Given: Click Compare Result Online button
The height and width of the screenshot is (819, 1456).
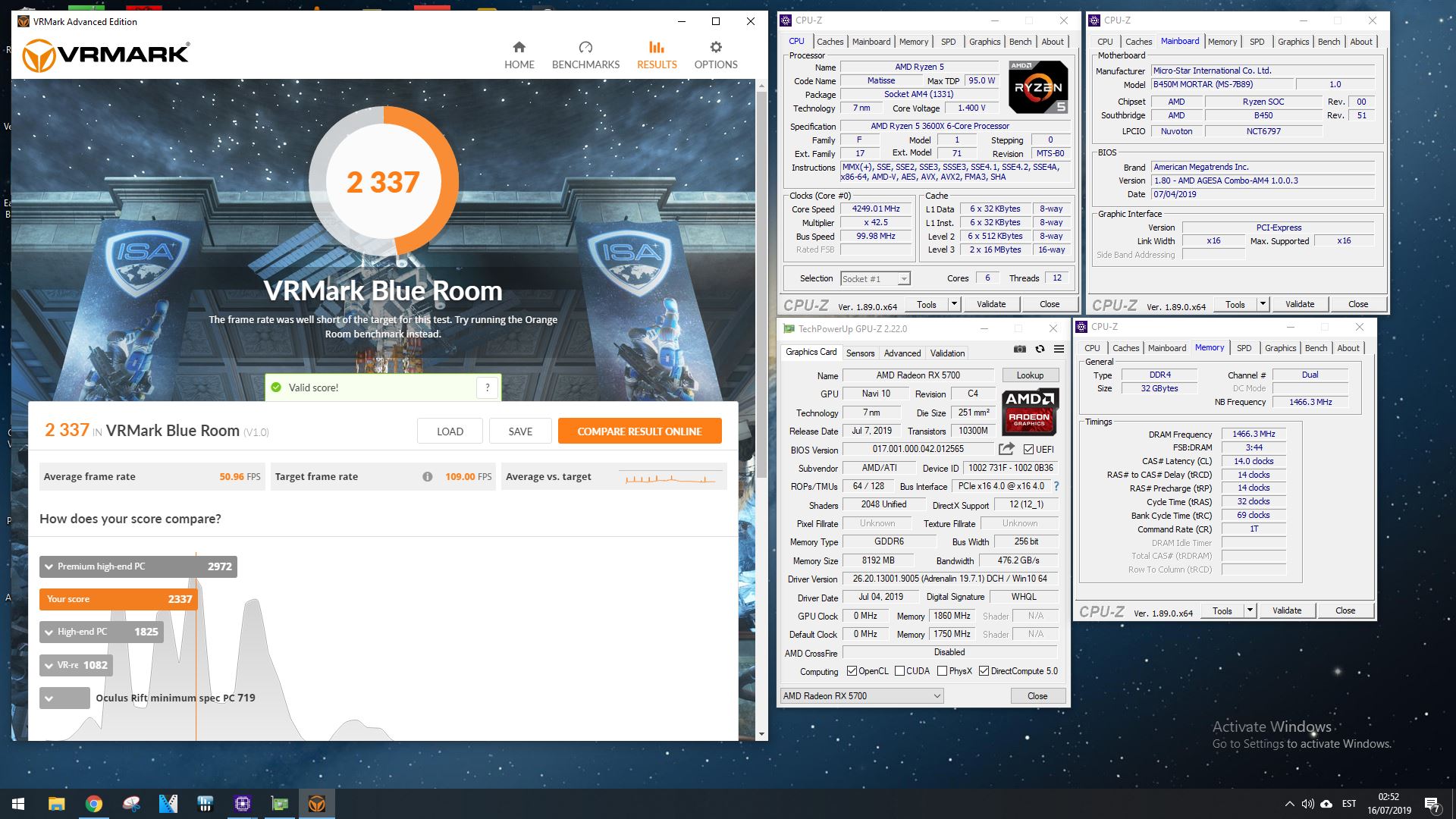Looking at the screenshot, I should click(639, 431).
